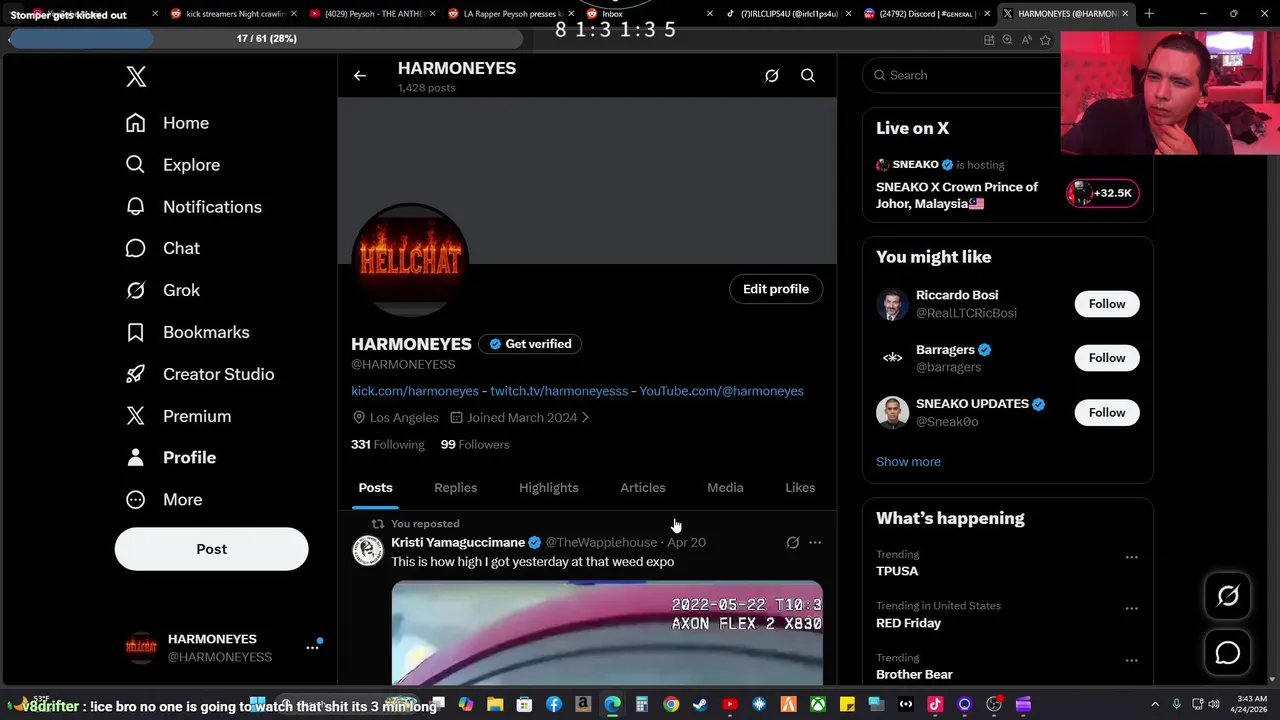Follow SNEAKO UPDATES
The height and width of the screenshot is (720, 1280).
[1107, 412]
